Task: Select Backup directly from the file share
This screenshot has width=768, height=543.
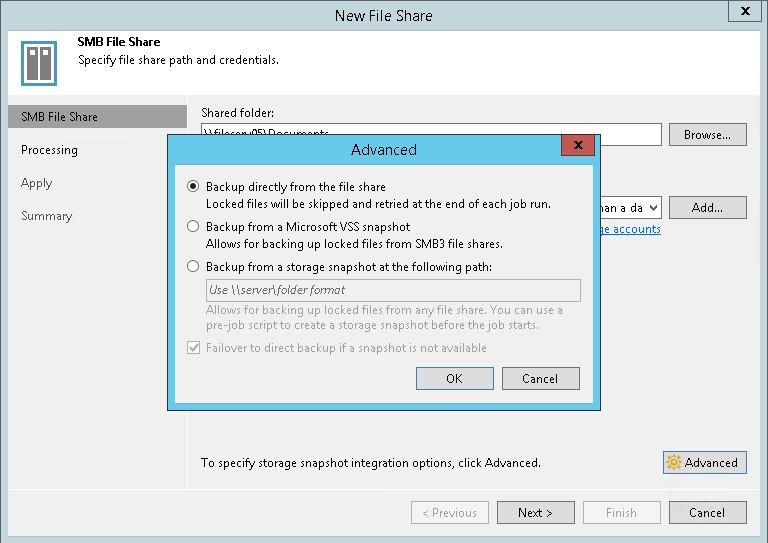Action: [x=193, y=187]
